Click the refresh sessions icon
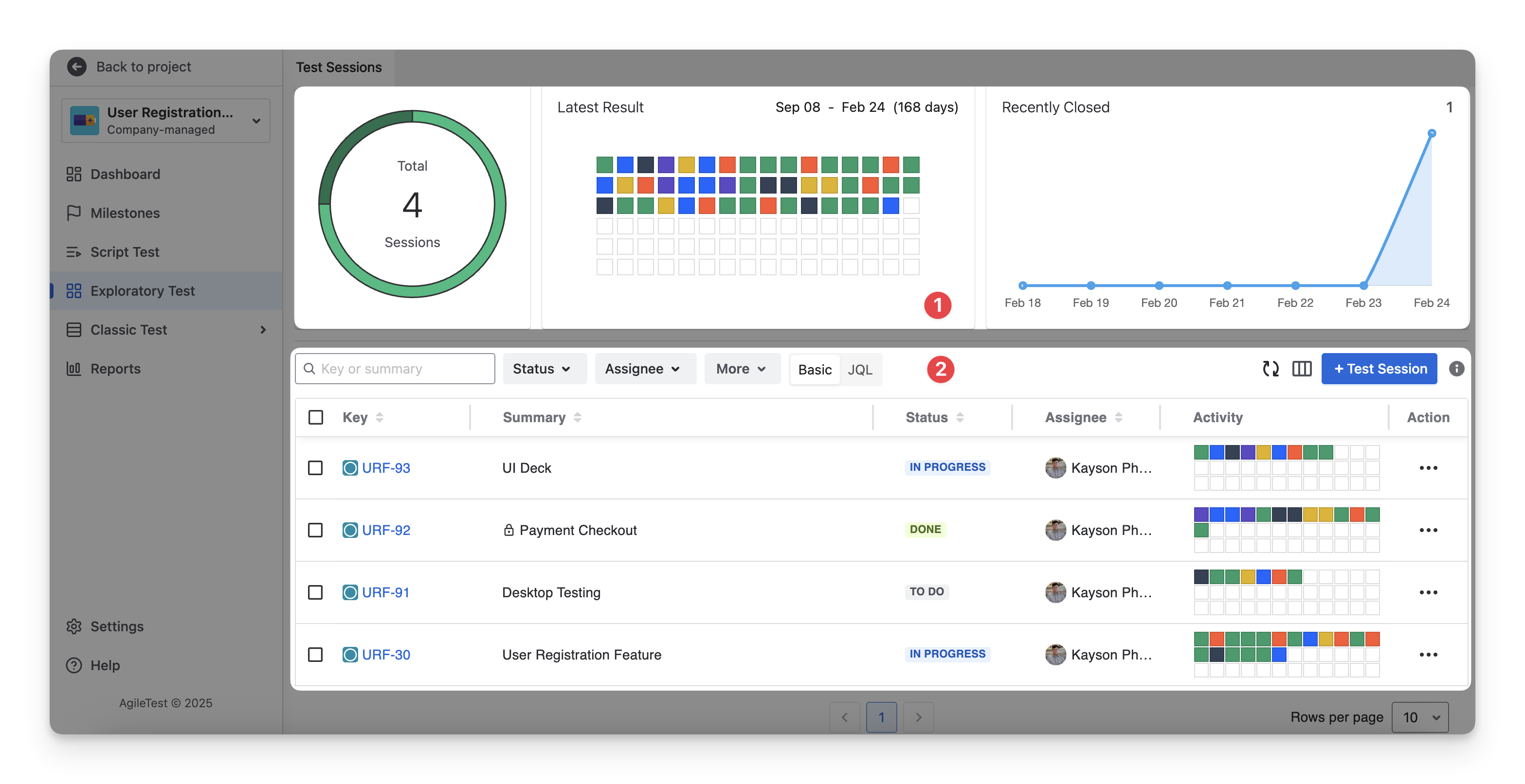Screen dimensions: 1525x784 tap(1271, 369)
